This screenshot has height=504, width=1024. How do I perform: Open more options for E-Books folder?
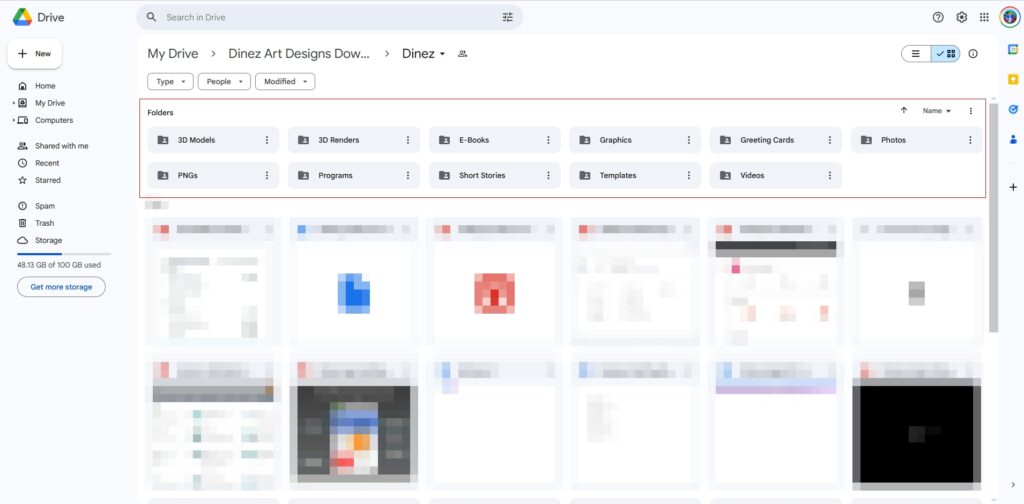[x=548, y=140]
